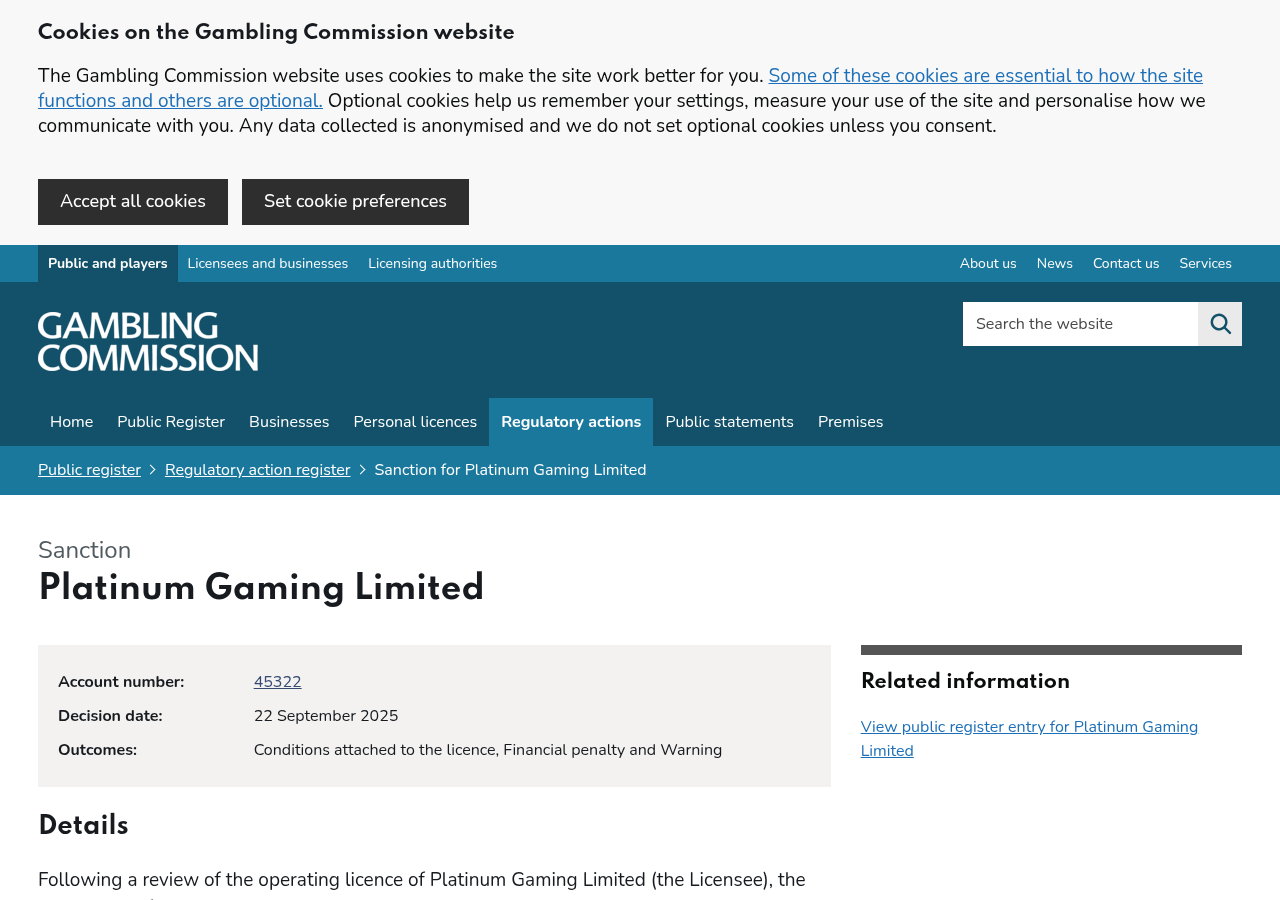
Task: Open the Premises menu item
Action: (851, 422)
